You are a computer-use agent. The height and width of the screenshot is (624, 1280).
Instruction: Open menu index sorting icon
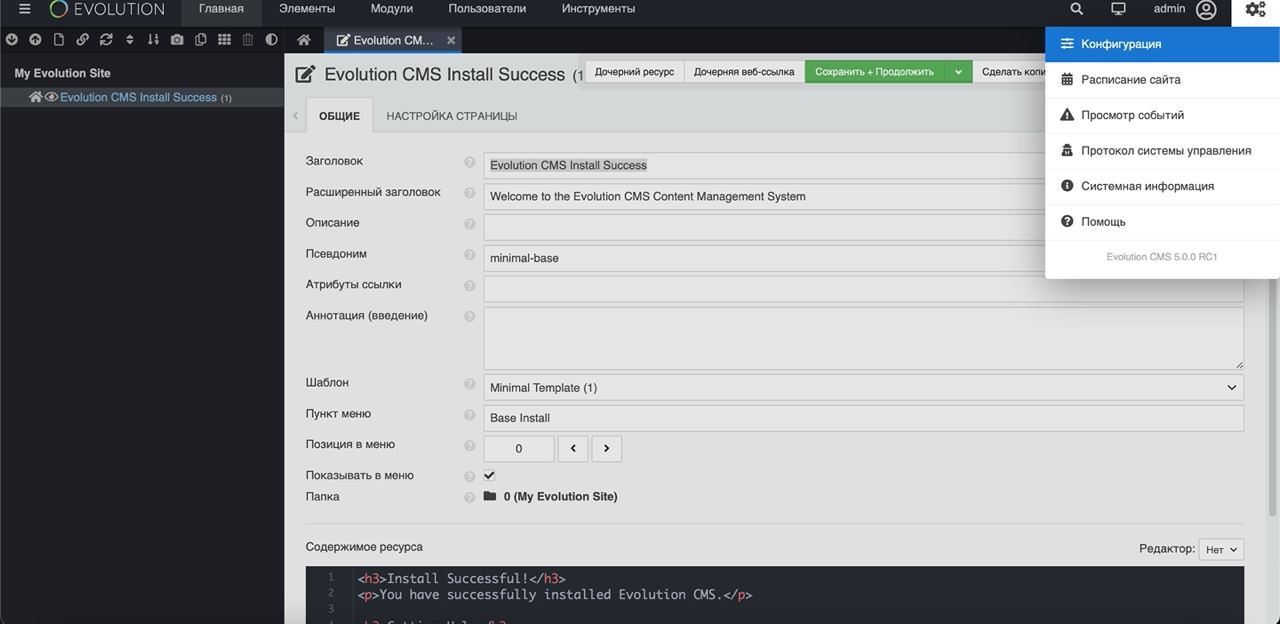pos(153,40)
